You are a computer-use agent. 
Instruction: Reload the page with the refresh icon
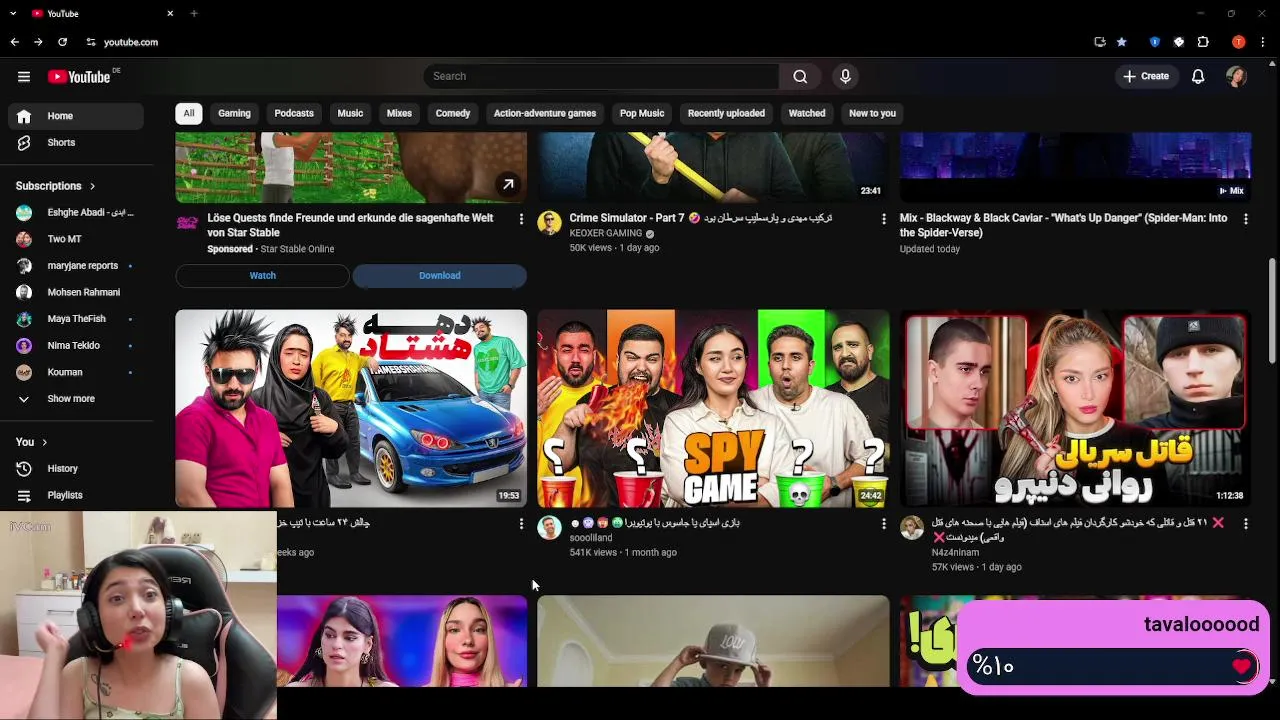click(62, 42)
